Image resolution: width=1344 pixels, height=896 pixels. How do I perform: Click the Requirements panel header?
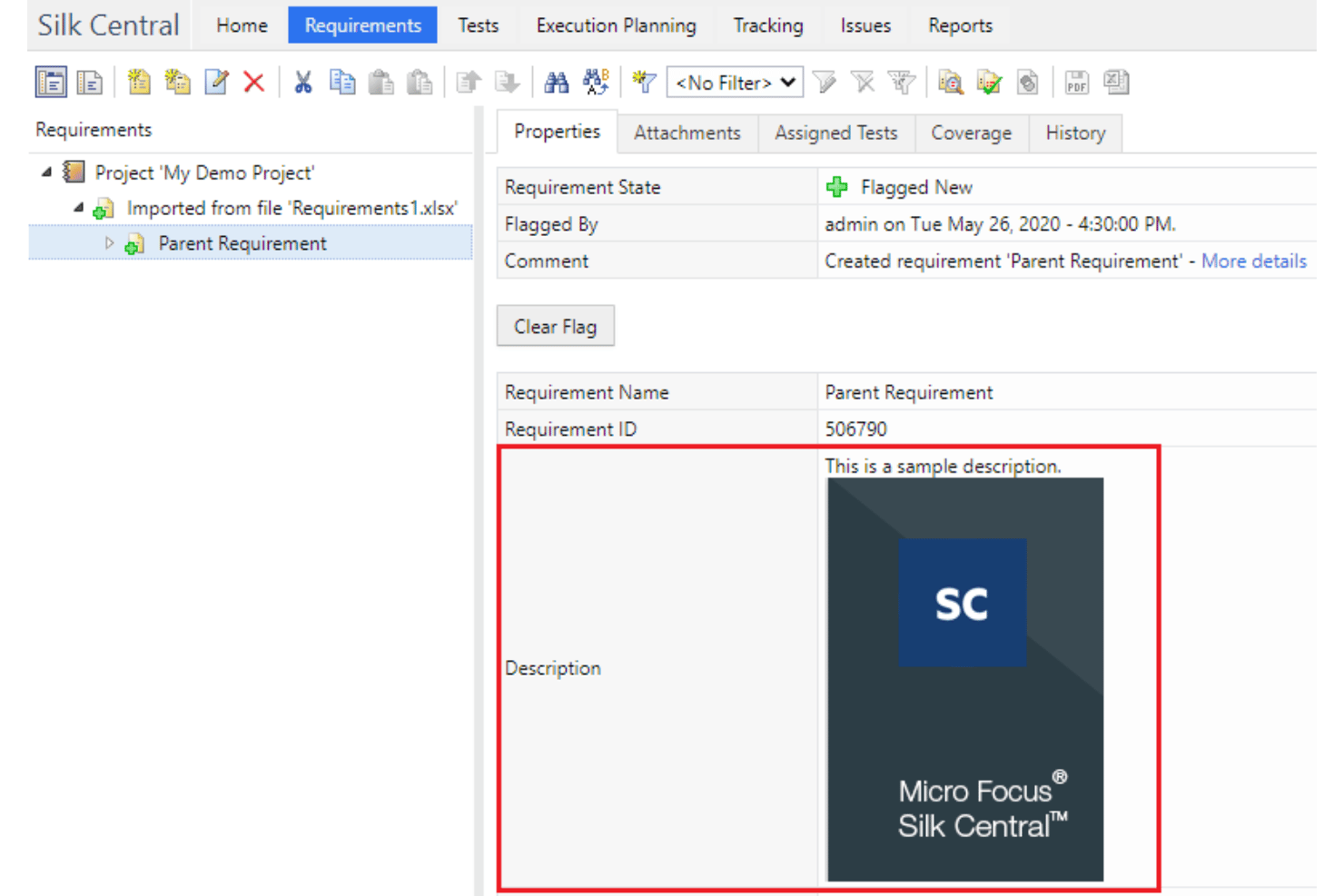click(94, 130)
